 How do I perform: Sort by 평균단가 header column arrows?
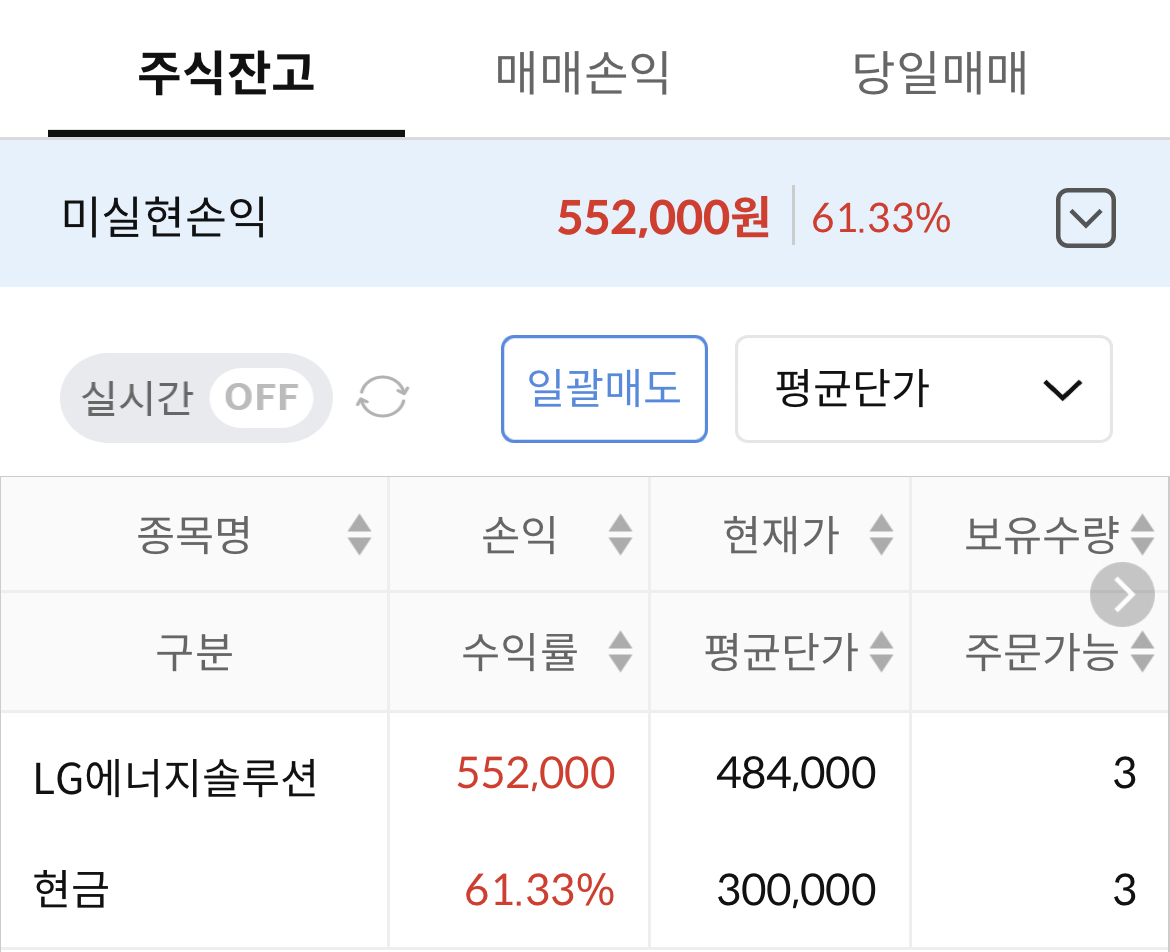[881, 651]
